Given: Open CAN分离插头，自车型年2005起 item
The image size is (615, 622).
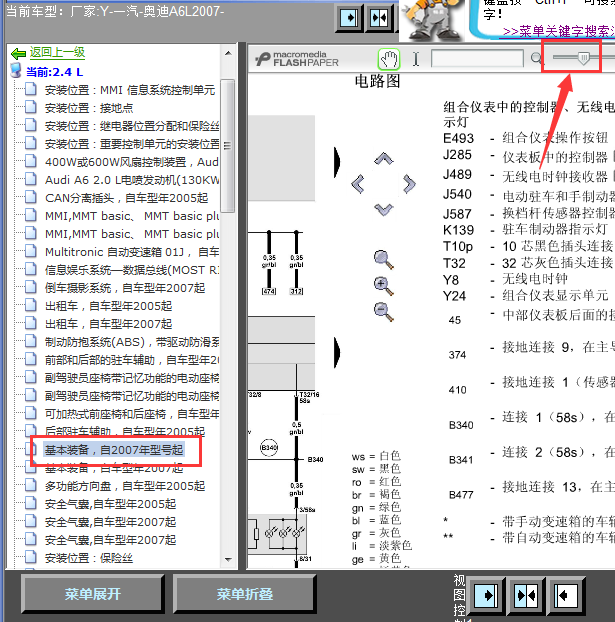Looking at the screenshot, I should tap(127, 198).
